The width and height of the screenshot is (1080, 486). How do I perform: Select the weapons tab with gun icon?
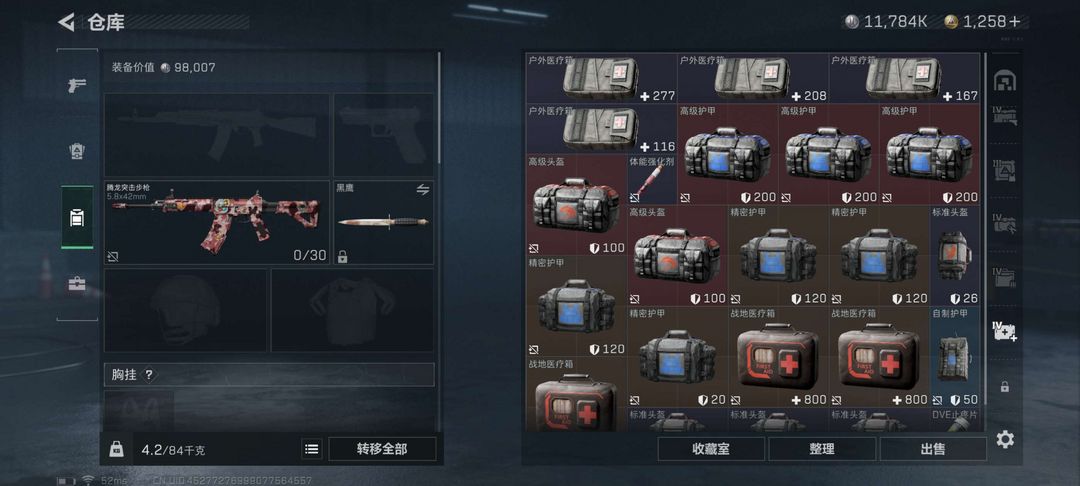[76, 85]
